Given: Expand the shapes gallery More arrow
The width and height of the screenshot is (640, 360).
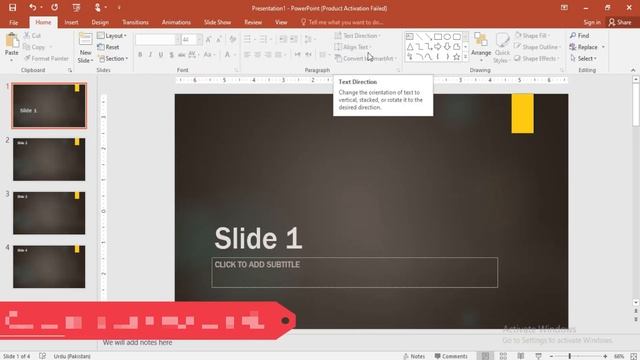Looking at the screenshot, I should 465,57.
